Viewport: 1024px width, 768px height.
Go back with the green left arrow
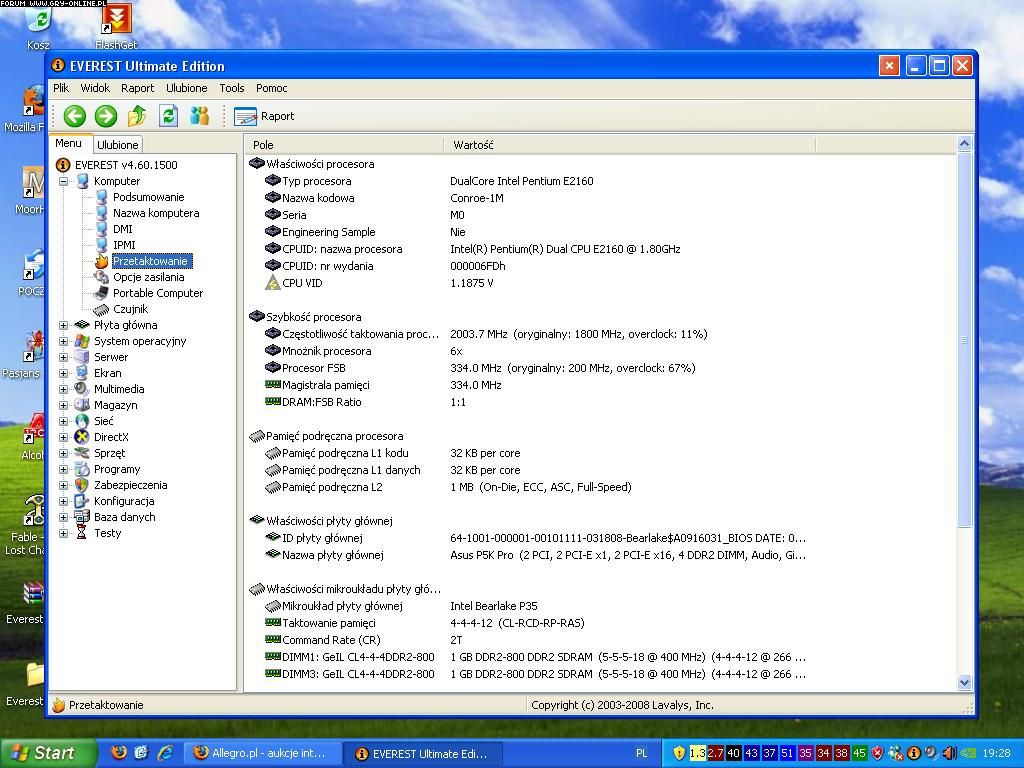pyautogui.click(x=74, y=116)
